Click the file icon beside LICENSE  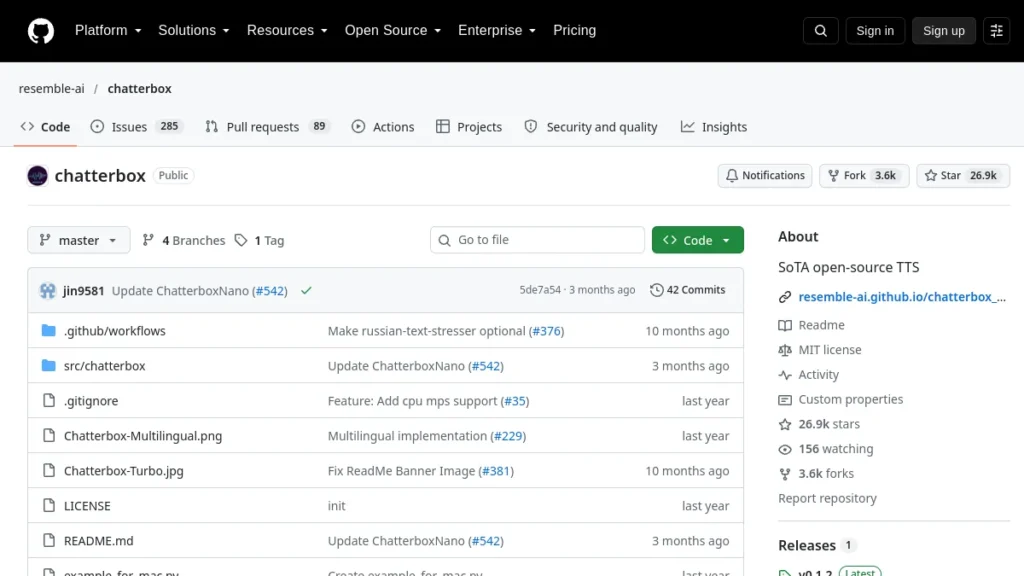pyautogui.click(x=48, y=505)
